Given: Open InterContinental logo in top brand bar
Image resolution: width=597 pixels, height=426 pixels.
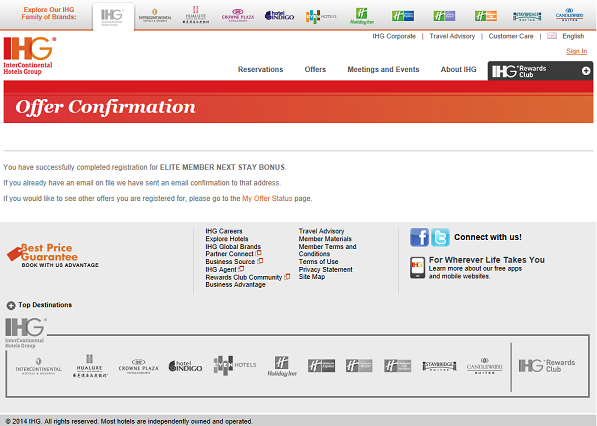Looking at the screenshot, I should [x=155, y=16].
